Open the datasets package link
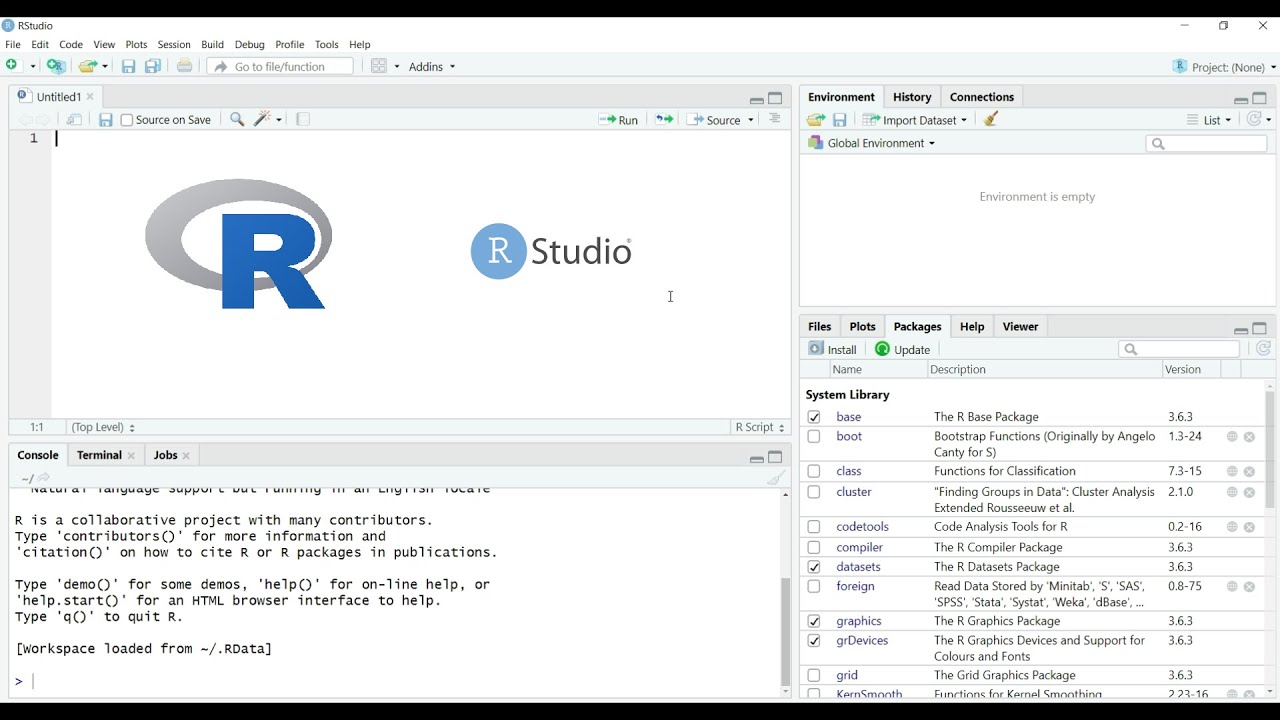The width and height of the screenshot is (1280, 720). point(859,567)
